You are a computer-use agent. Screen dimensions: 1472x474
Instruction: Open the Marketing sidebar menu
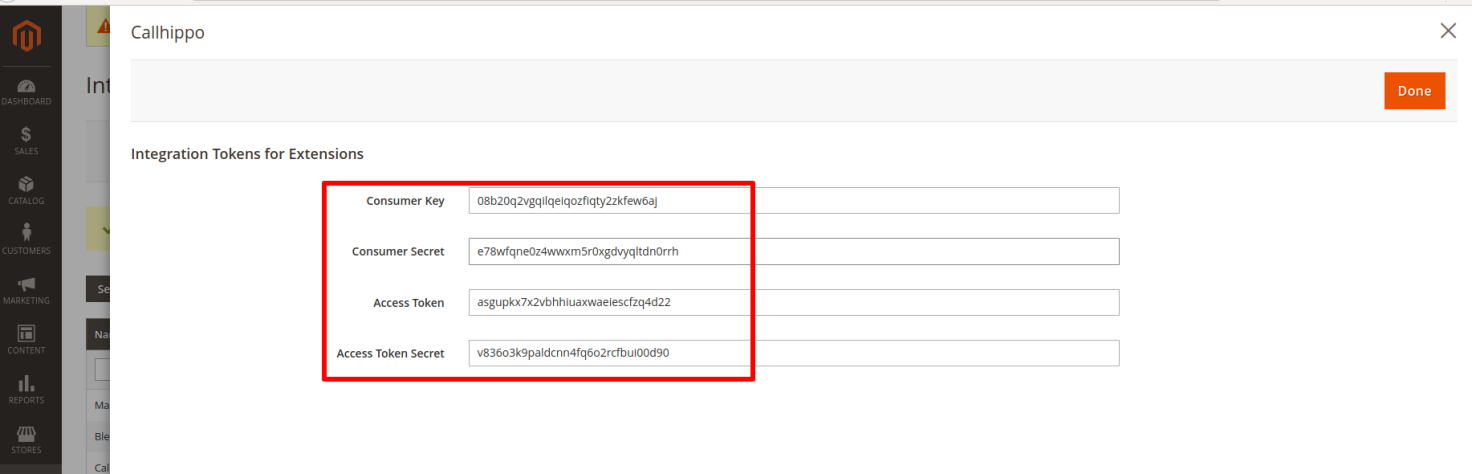tap(27, 291)
